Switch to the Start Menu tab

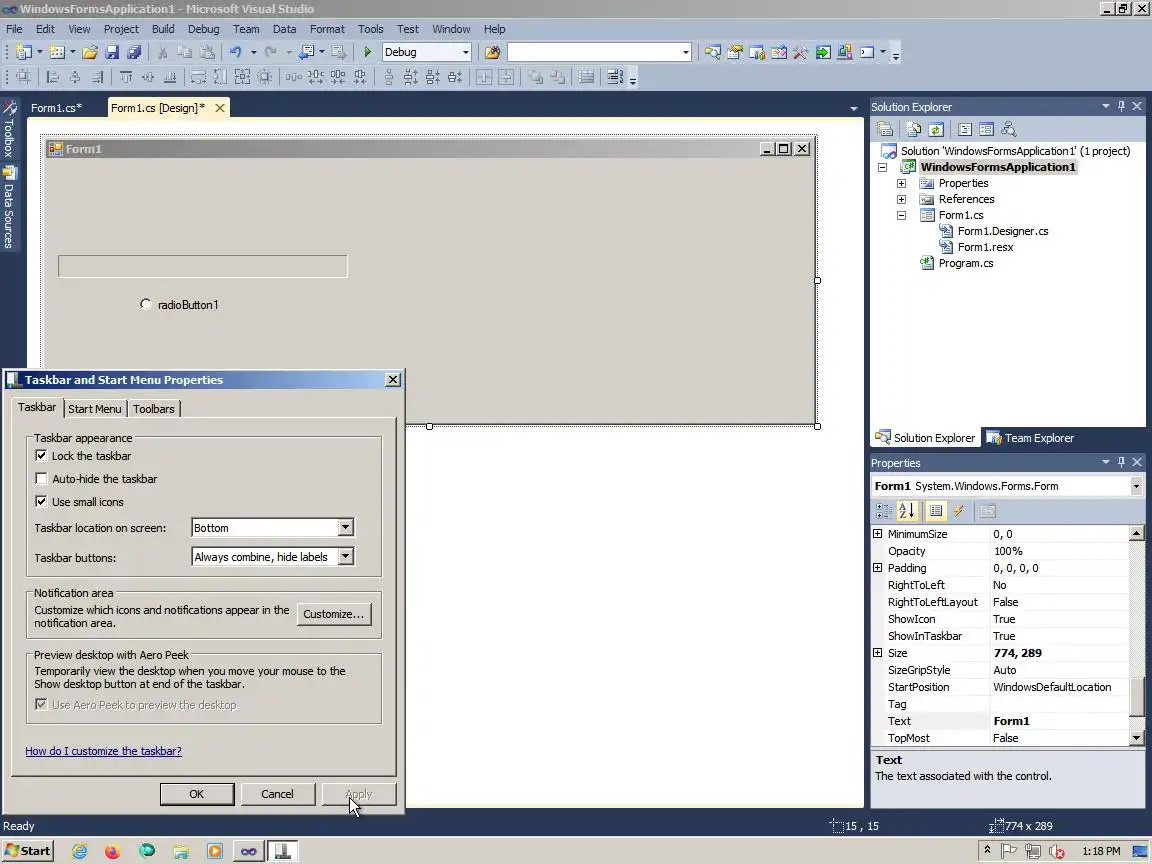tap(95, 408)
